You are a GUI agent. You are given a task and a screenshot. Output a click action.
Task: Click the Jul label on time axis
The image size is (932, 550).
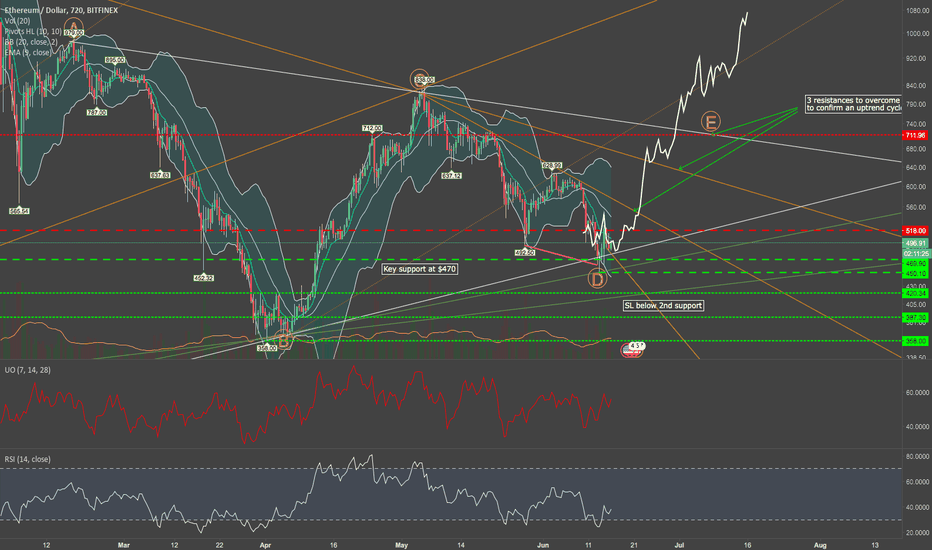pyautogui.click(x=679, y=545)
